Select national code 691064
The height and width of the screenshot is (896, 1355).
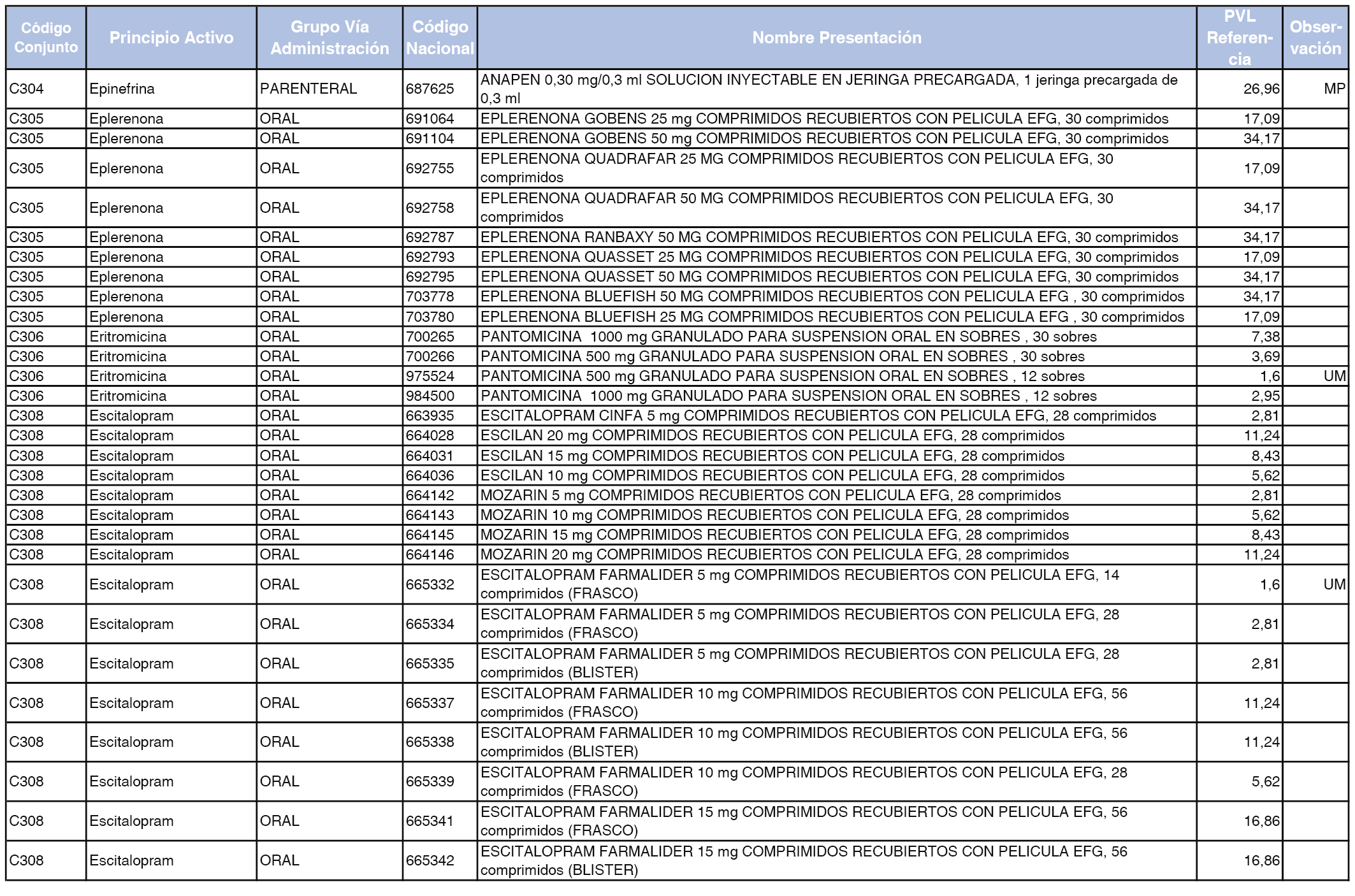tap(440, 119)
